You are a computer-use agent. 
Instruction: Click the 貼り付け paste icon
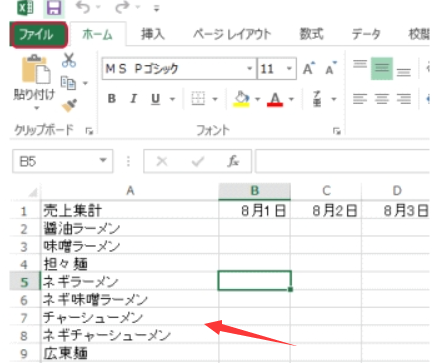pos(36,70)
